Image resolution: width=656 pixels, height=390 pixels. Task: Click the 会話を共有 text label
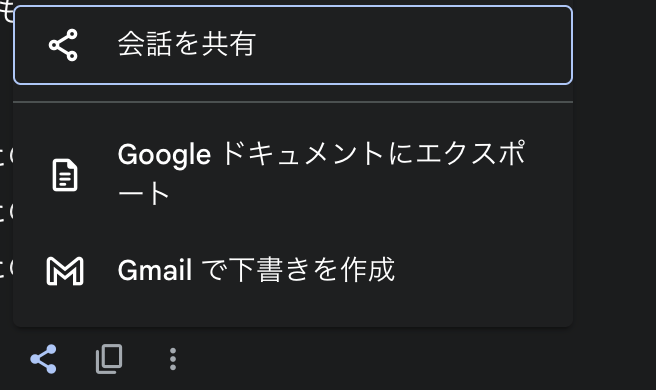(x=187, y=44)
